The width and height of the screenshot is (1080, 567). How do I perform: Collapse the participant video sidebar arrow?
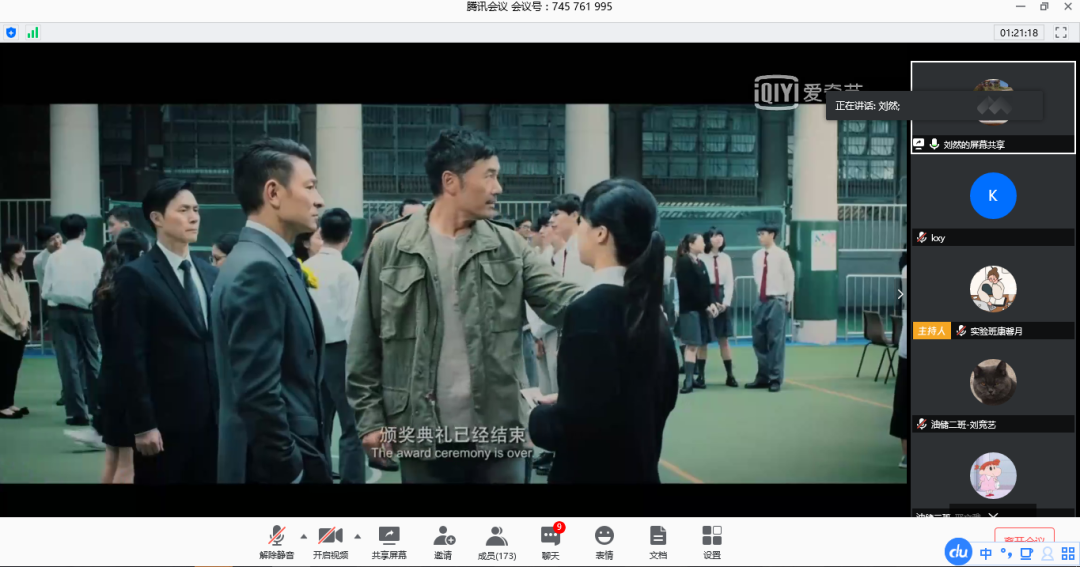900,294
